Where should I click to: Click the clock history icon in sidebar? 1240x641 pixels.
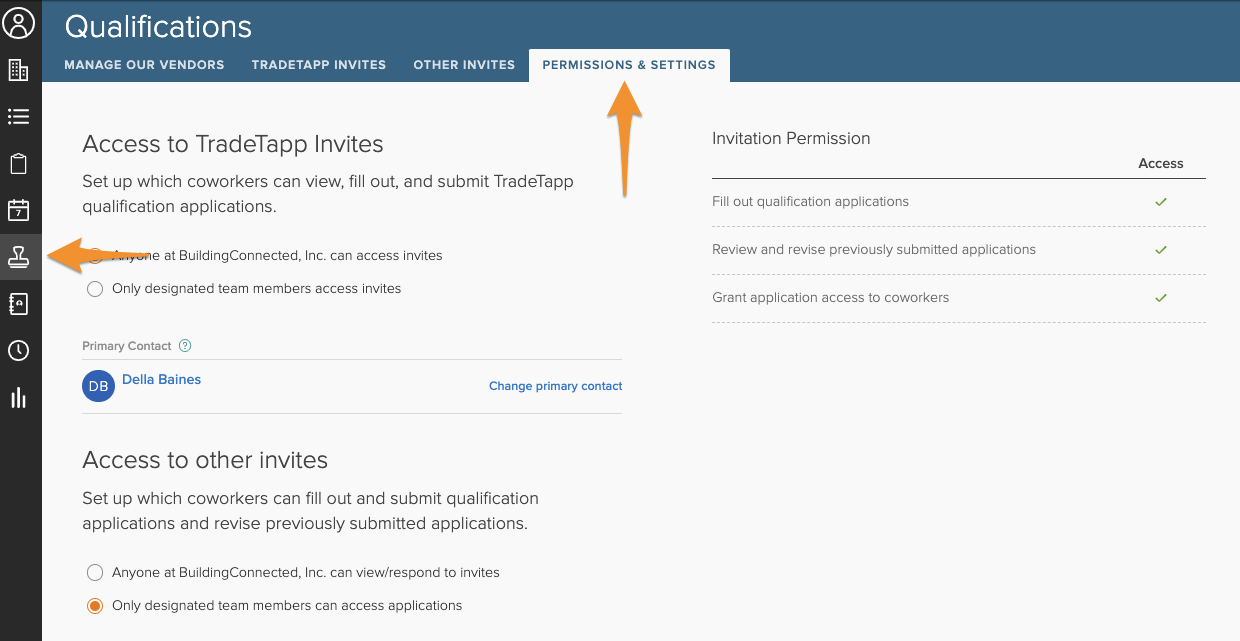click(x=19, y=351)
